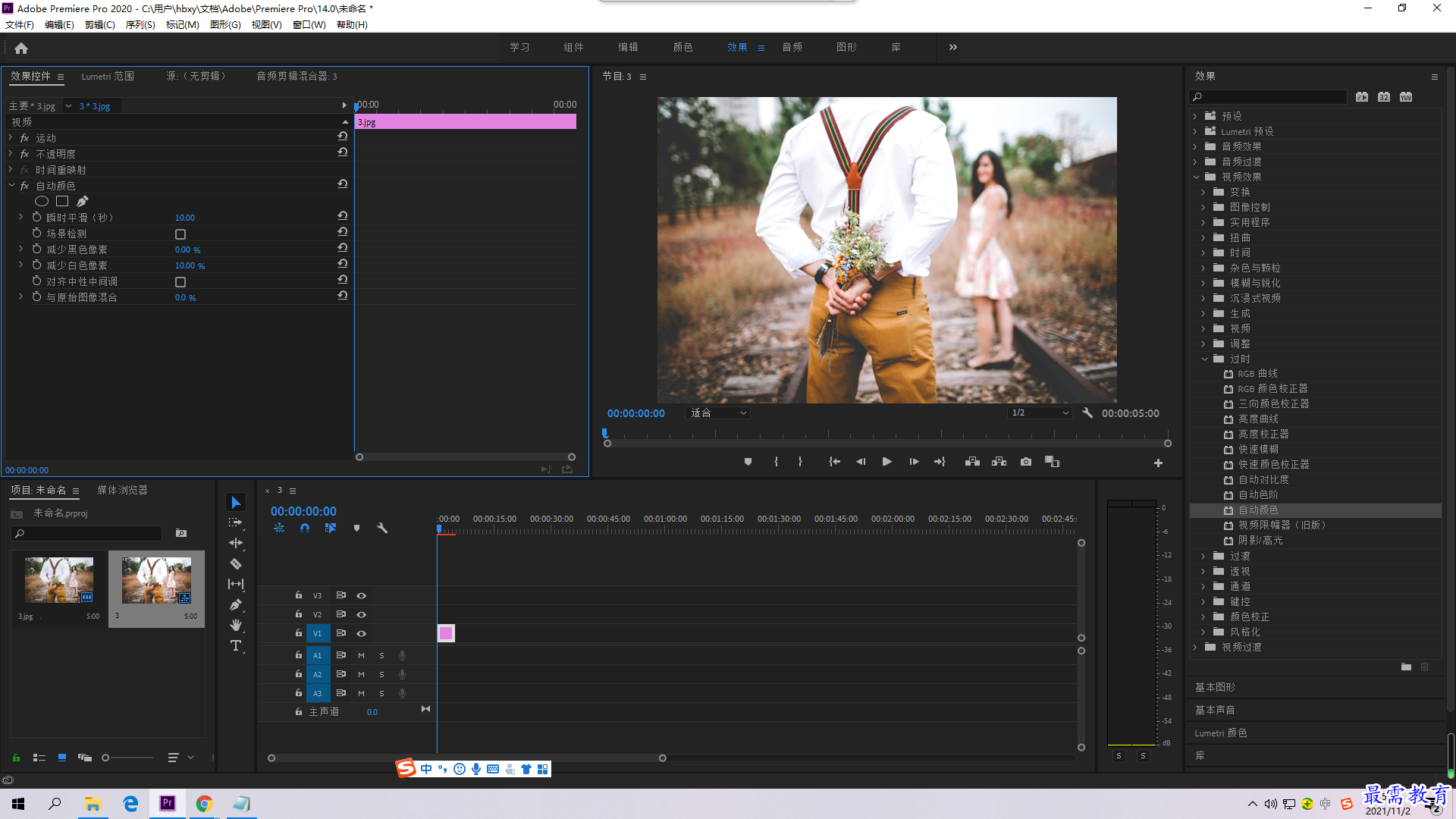The width and height of the screenshot is (1456, 819).
Task: Step forward one frame in program monitor
Action: [x=914, y=462]
